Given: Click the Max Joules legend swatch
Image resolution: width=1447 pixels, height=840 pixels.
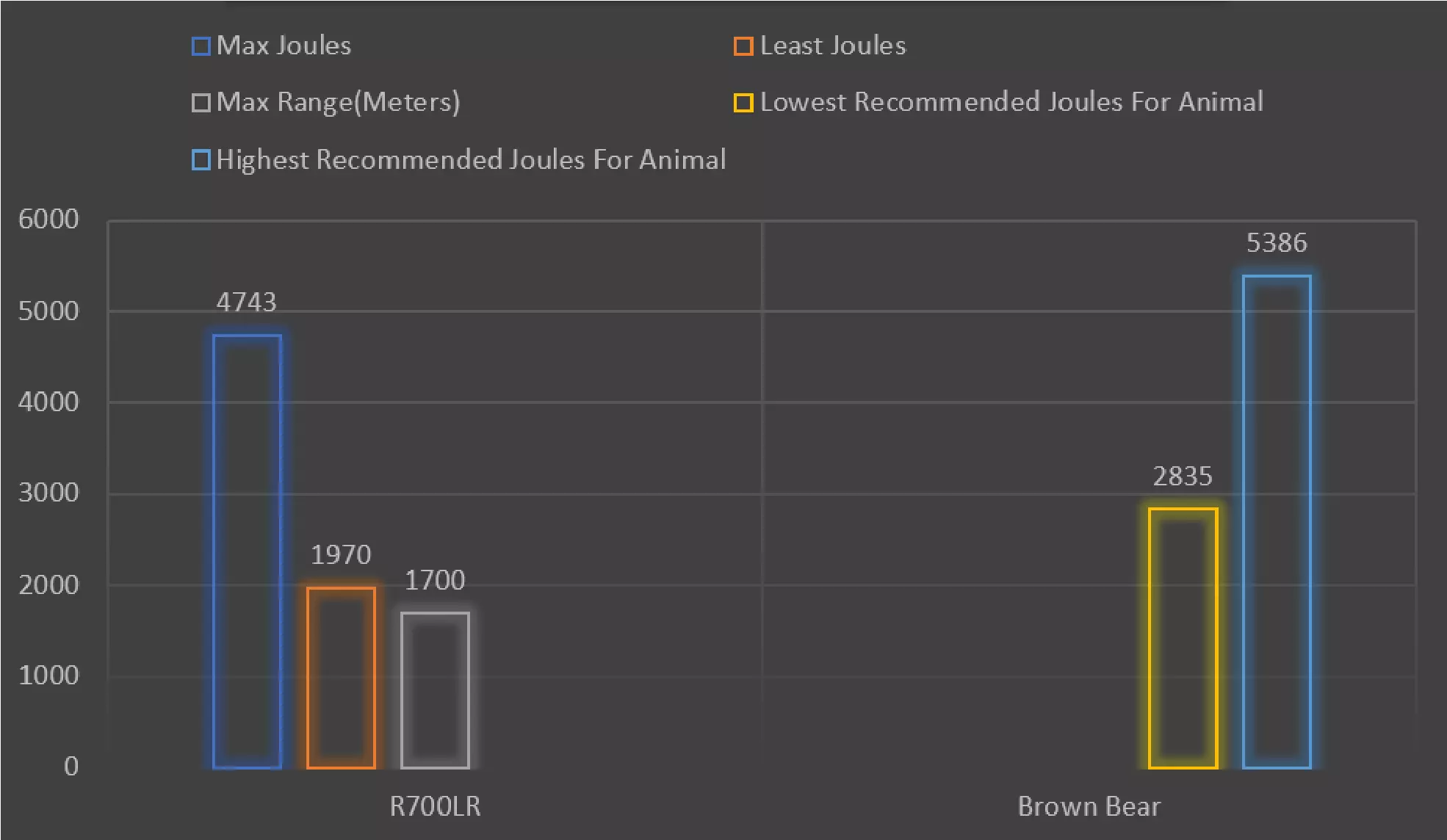Looking at the screenshot, I should click(201, 46).
